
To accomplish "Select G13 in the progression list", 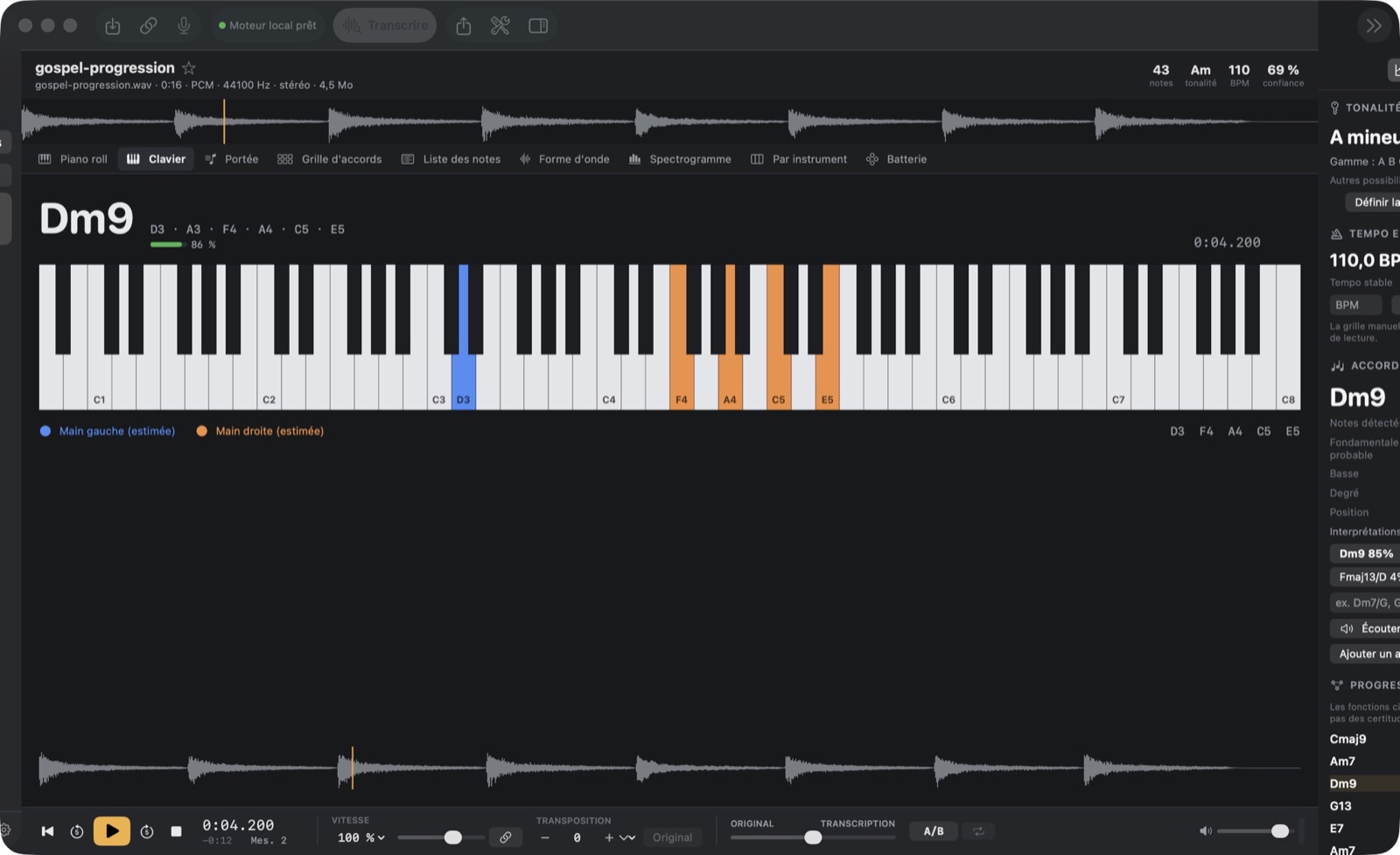I will point(1340,806).
